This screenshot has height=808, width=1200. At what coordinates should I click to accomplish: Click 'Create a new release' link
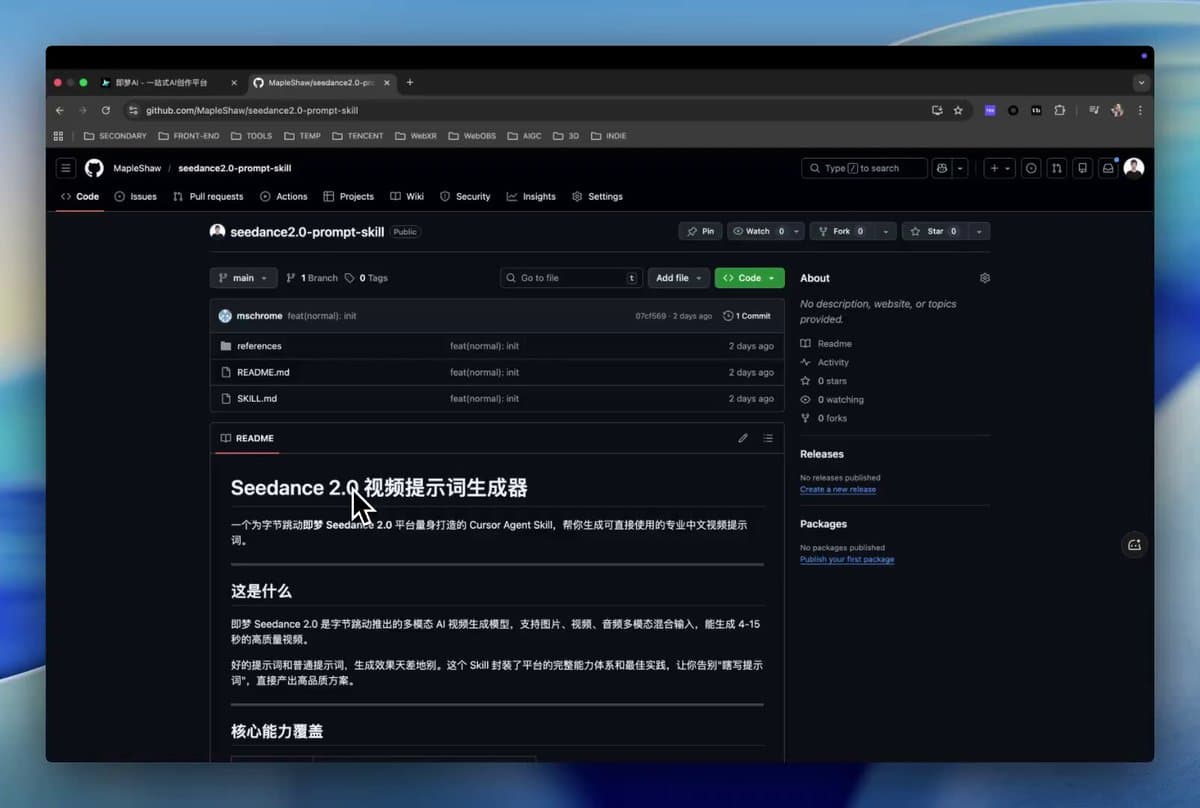(838, 489)
